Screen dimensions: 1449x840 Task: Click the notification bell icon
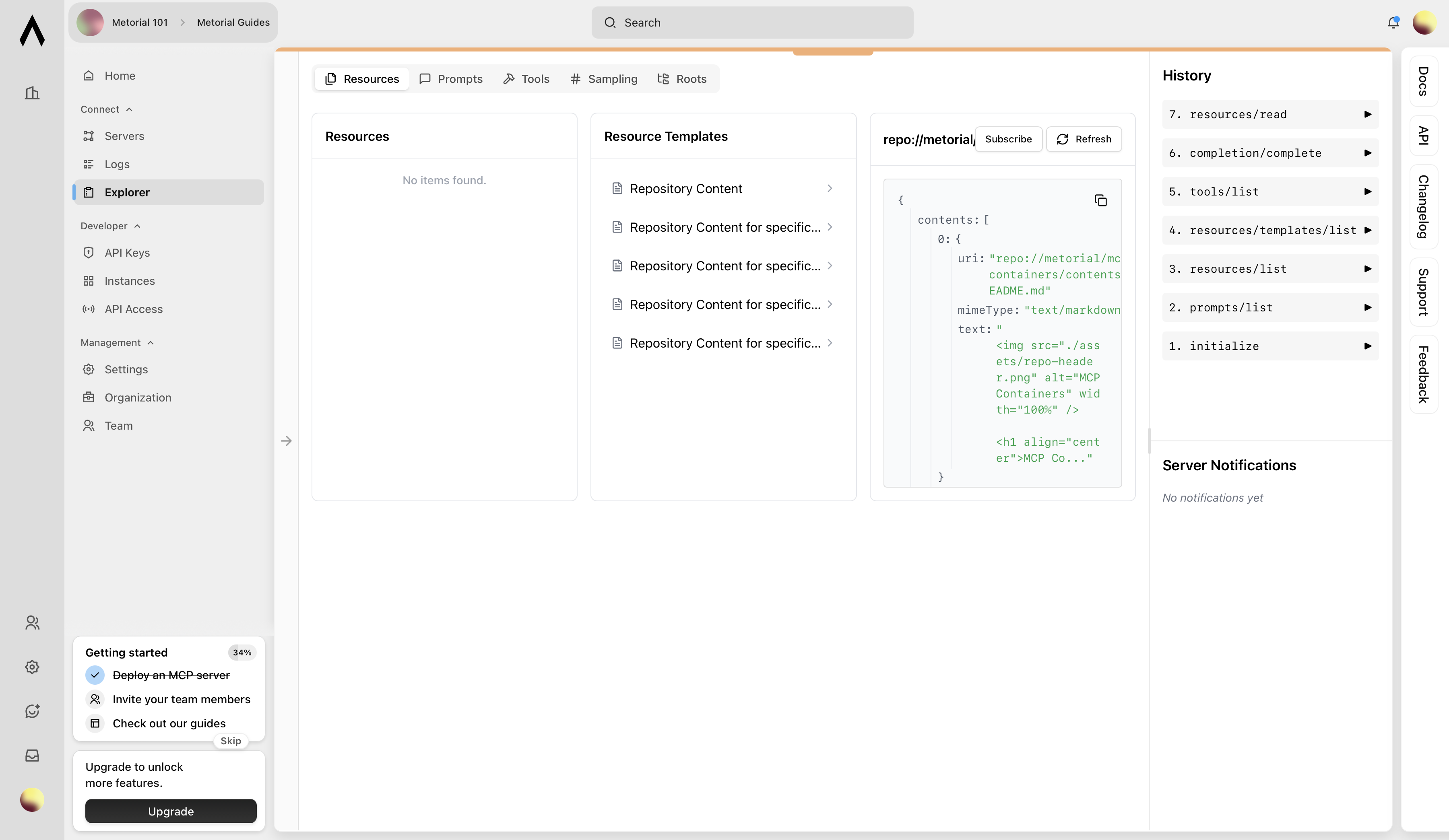point(1393,23)
